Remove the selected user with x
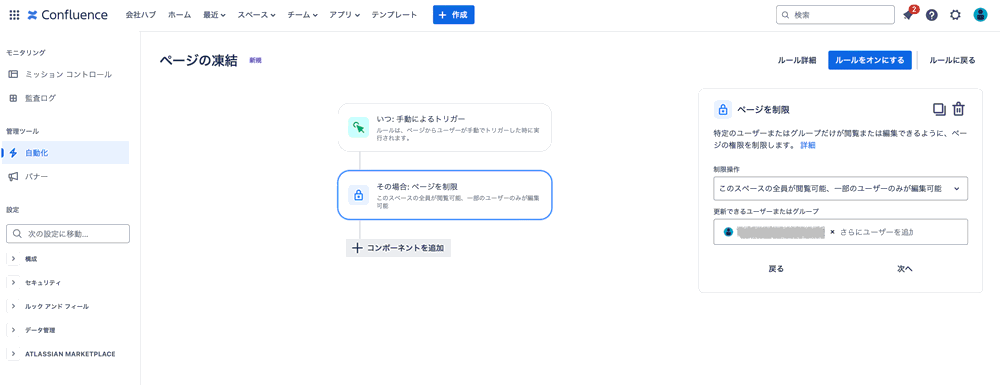1000x385 pixels. [832, 232]
